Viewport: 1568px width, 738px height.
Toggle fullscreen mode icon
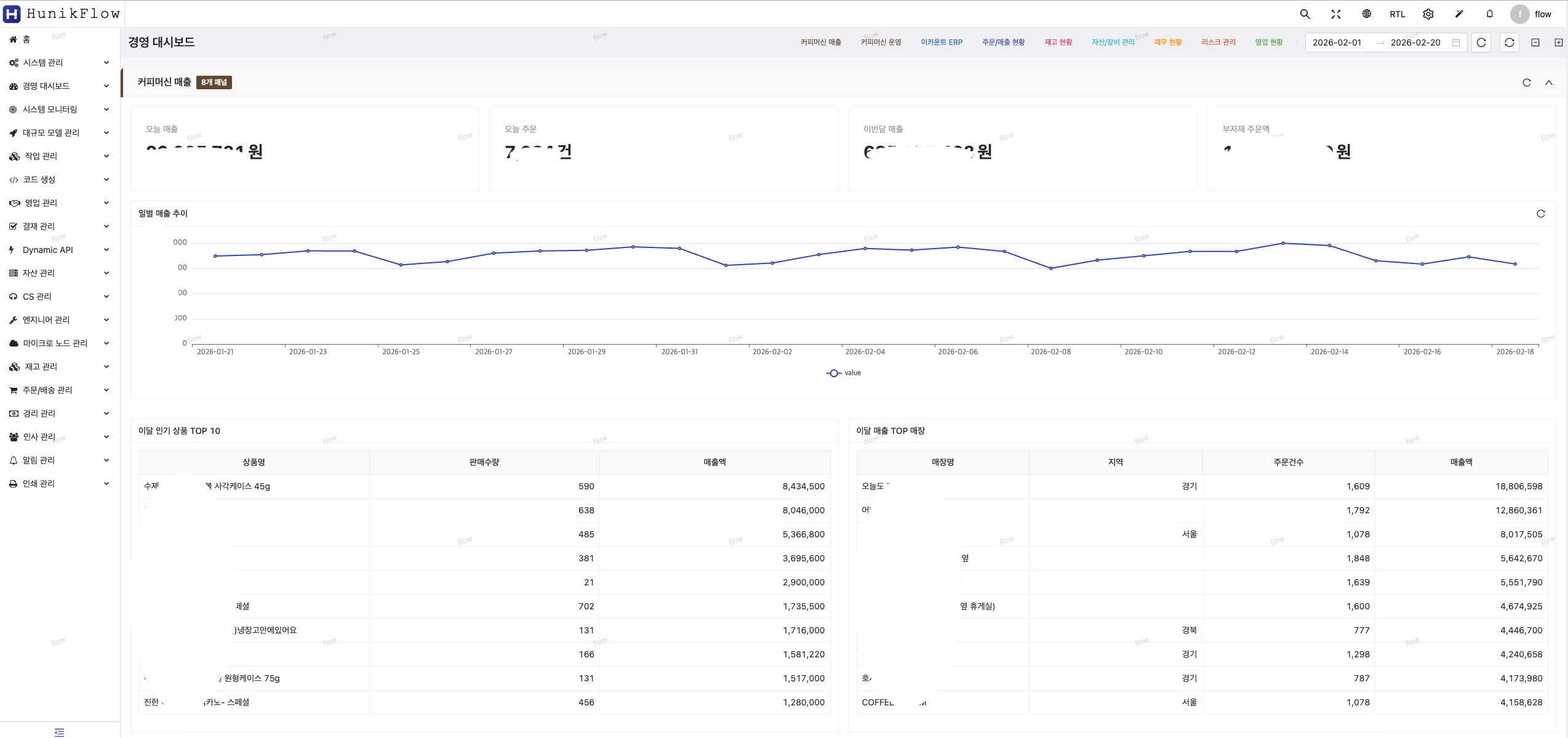click(1336, 14)
